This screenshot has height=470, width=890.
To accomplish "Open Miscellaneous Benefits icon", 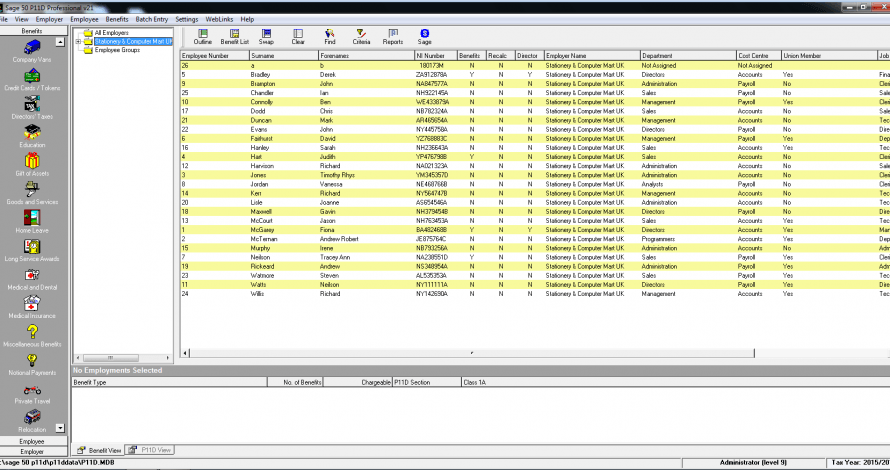I will pos(32,335).
